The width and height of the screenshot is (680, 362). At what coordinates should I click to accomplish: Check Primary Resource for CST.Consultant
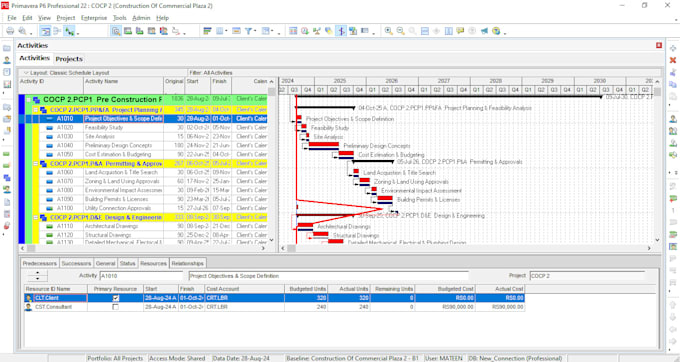point(115,307)
